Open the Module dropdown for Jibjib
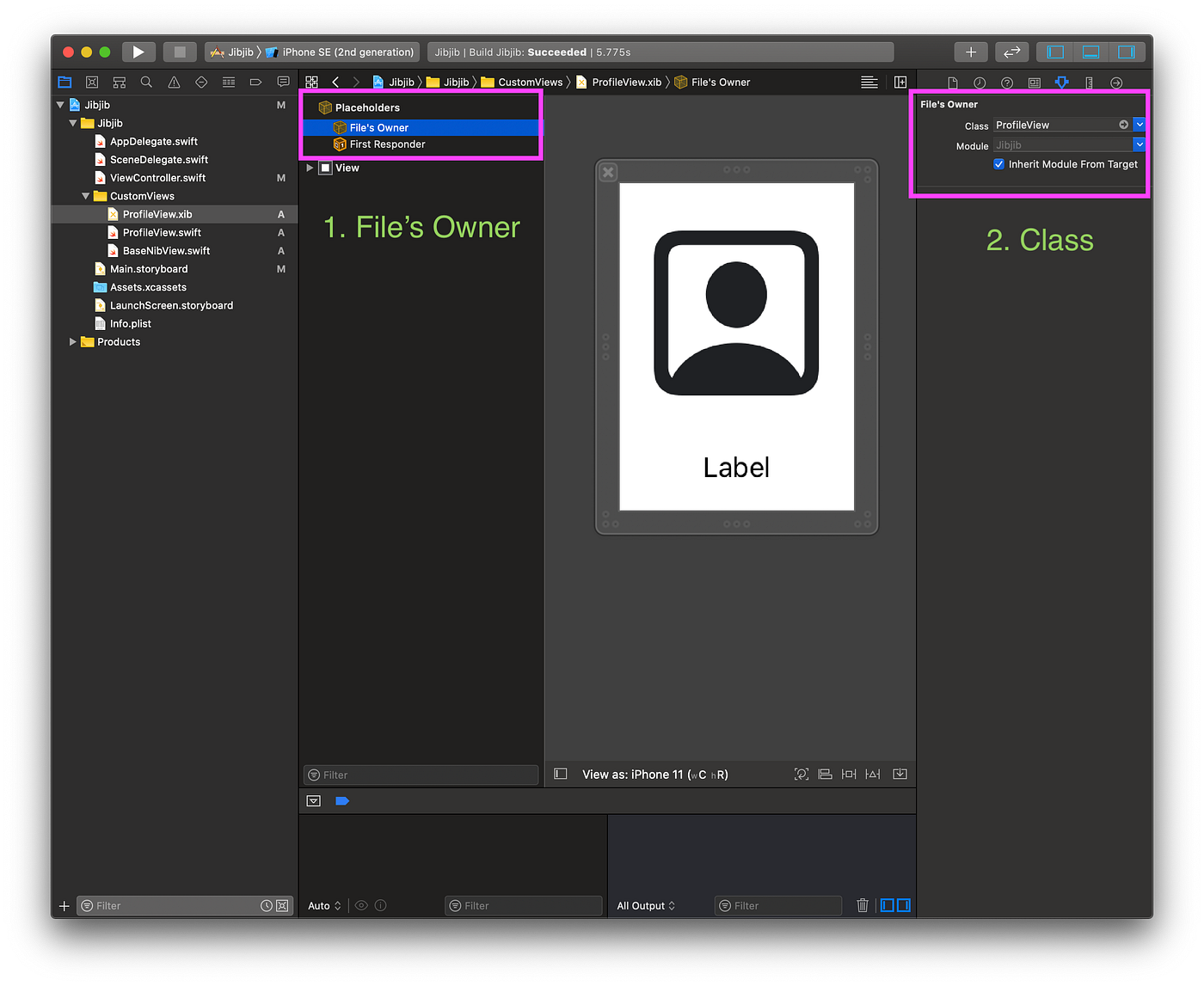The height and width of the screenshot is (986, 1204). [1139, 144]
